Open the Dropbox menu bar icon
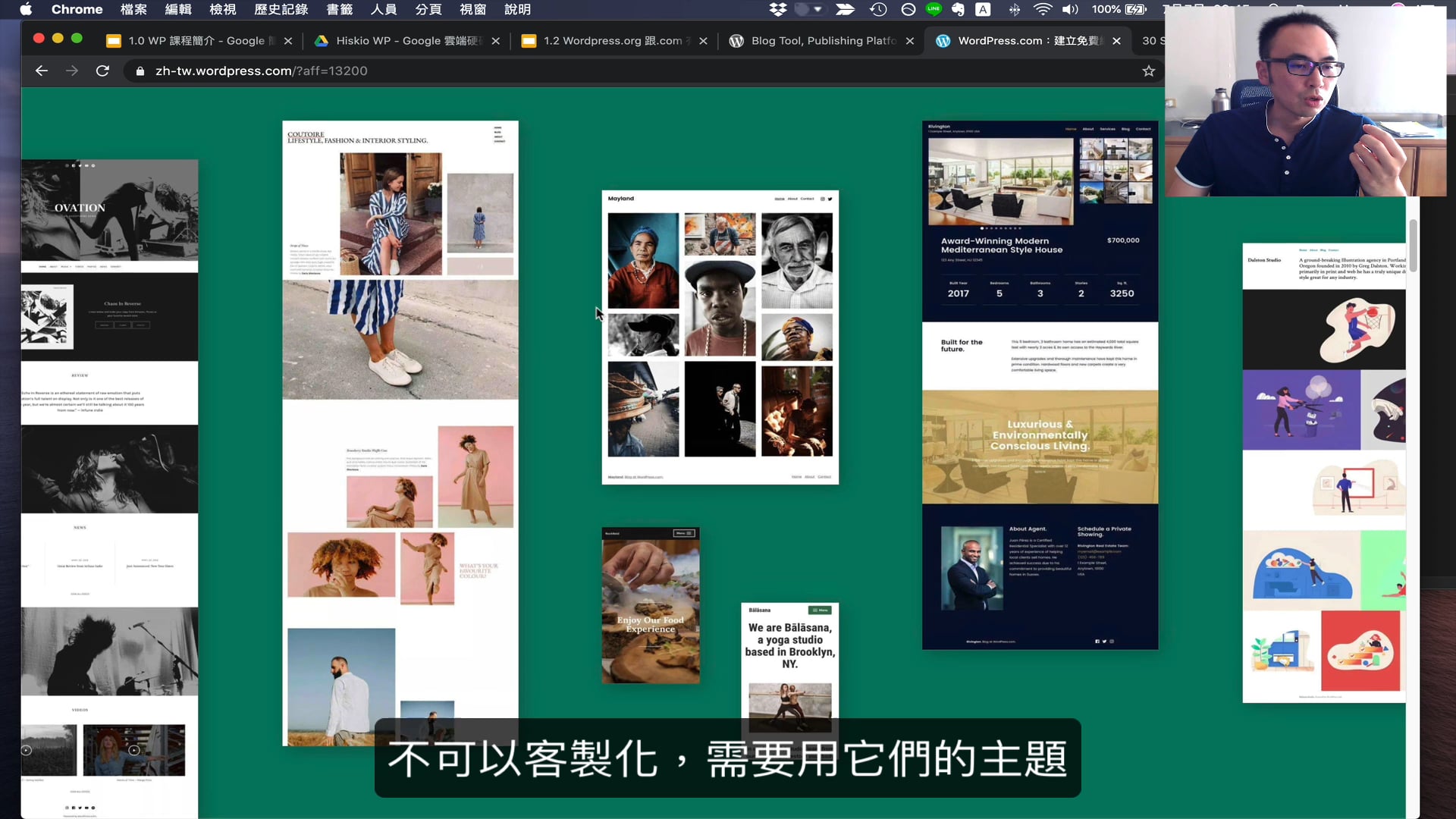Viewport: 1456px width, 819px height. (x=777, y=9)
